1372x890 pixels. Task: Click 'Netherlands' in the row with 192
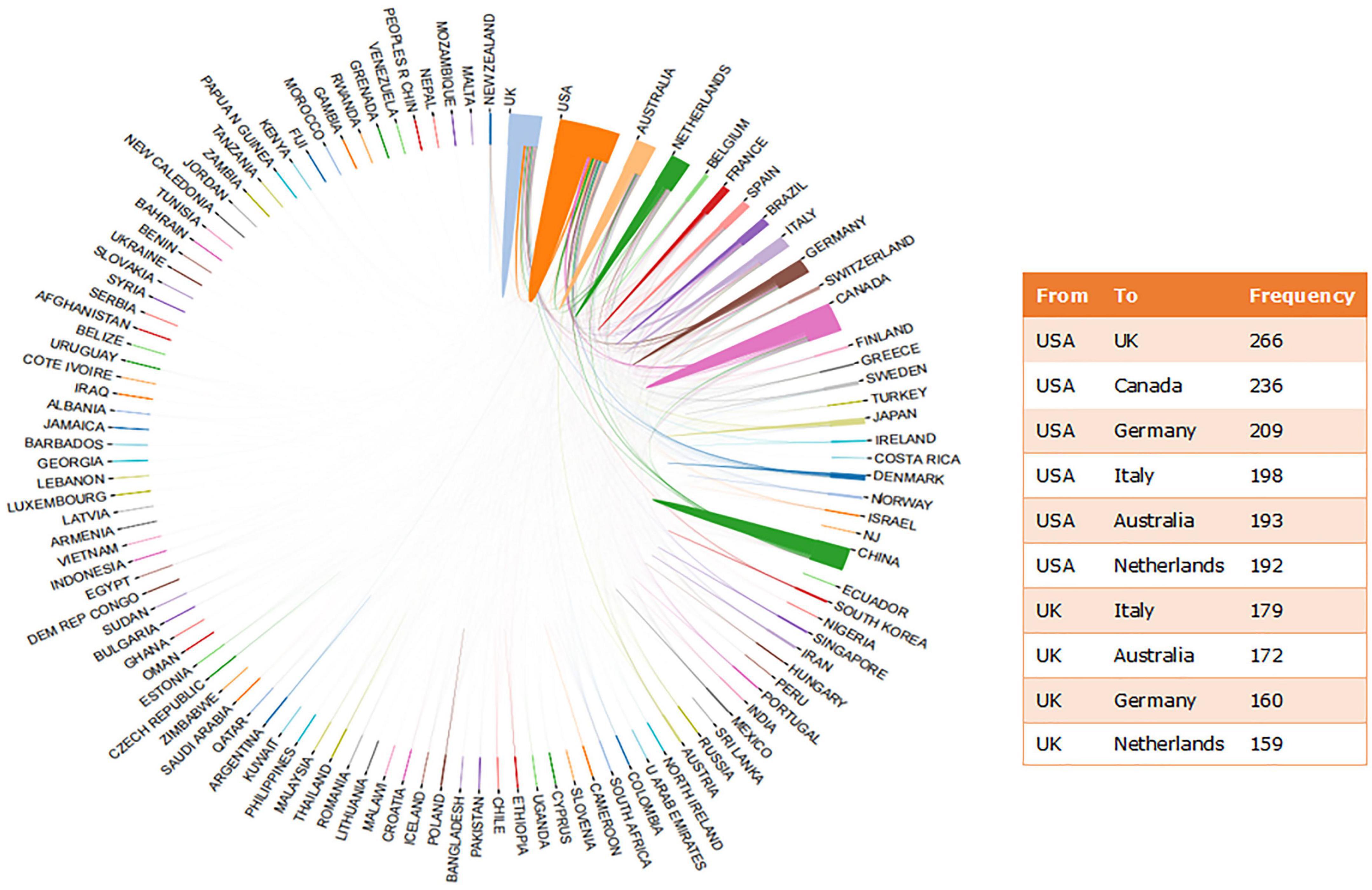tap(1169, 565)
